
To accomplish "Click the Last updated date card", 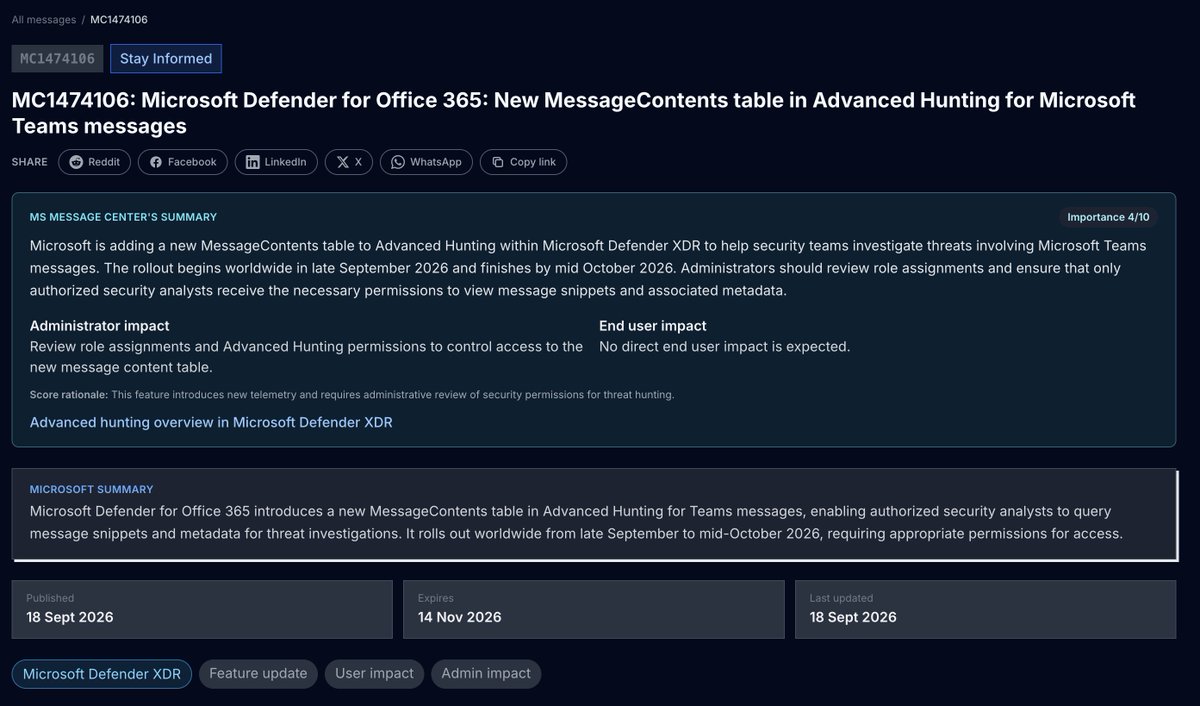I will (985, 608).
